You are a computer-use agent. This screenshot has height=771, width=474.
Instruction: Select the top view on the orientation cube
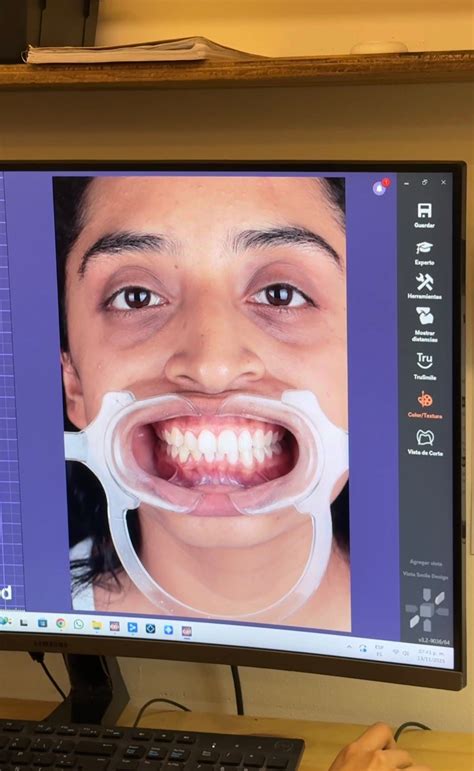tap(427, 594)
